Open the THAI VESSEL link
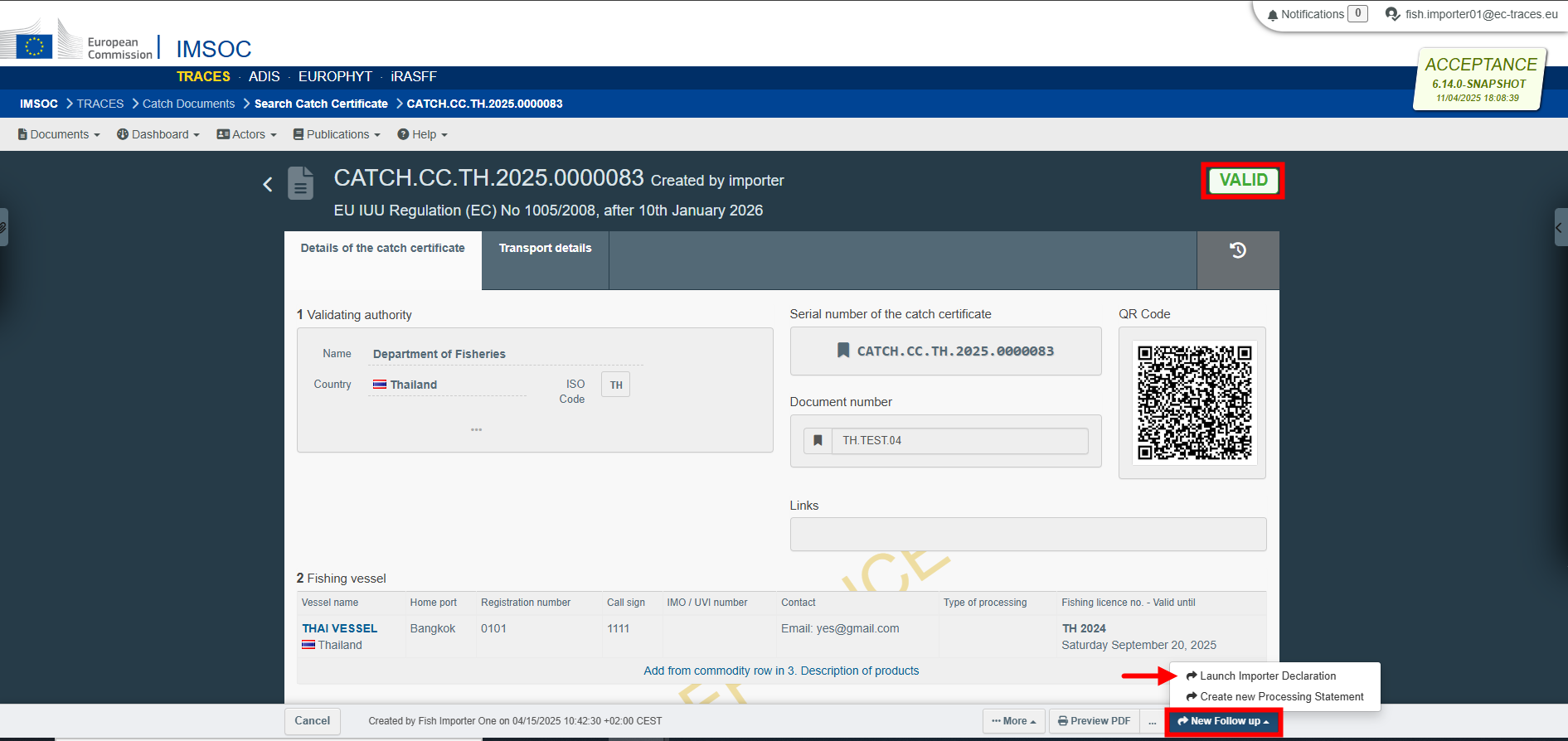 (339, 628)
